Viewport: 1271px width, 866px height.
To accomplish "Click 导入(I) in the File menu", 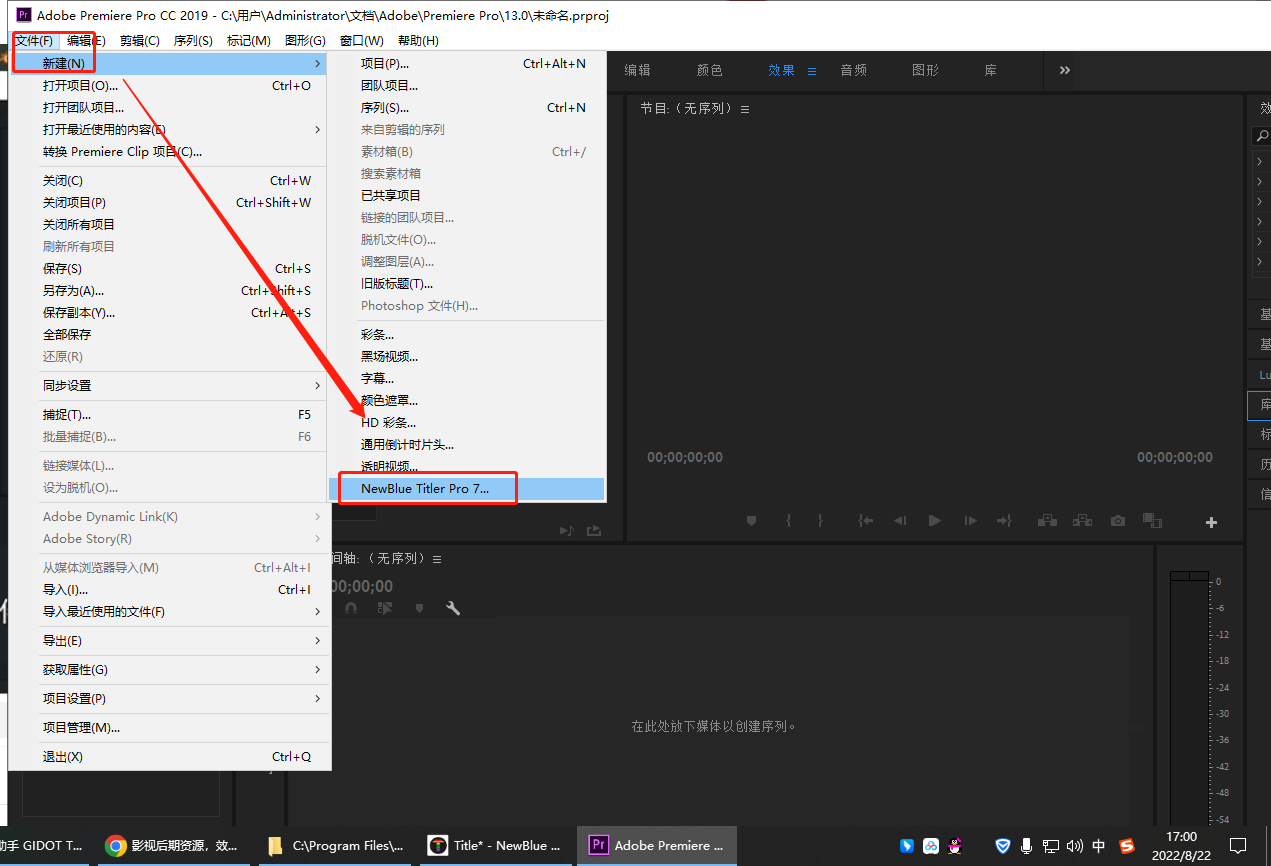I will [x=65, y=590].
